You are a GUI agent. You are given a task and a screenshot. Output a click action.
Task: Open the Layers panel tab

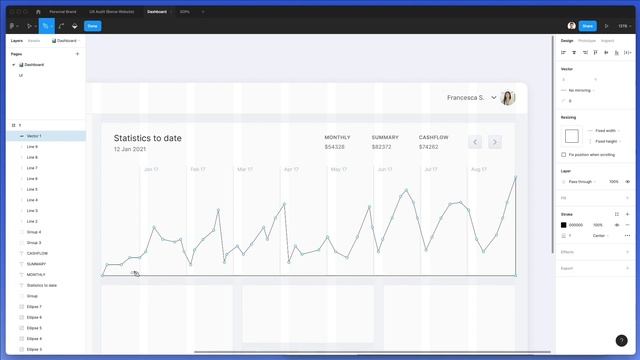pos(17,41)
